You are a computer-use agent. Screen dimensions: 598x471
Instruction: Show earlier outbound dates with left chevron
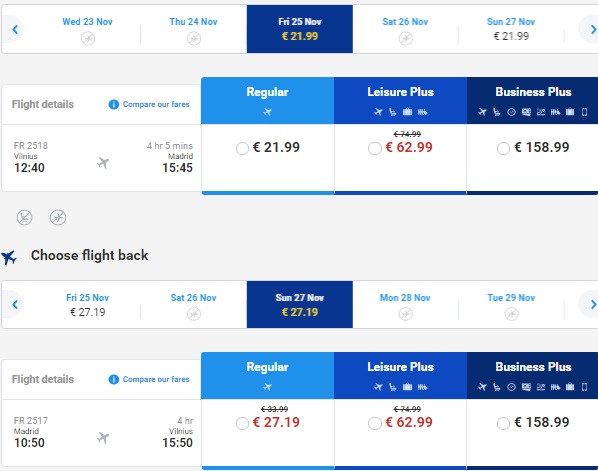pyautogui.click(x=15, y=29)
